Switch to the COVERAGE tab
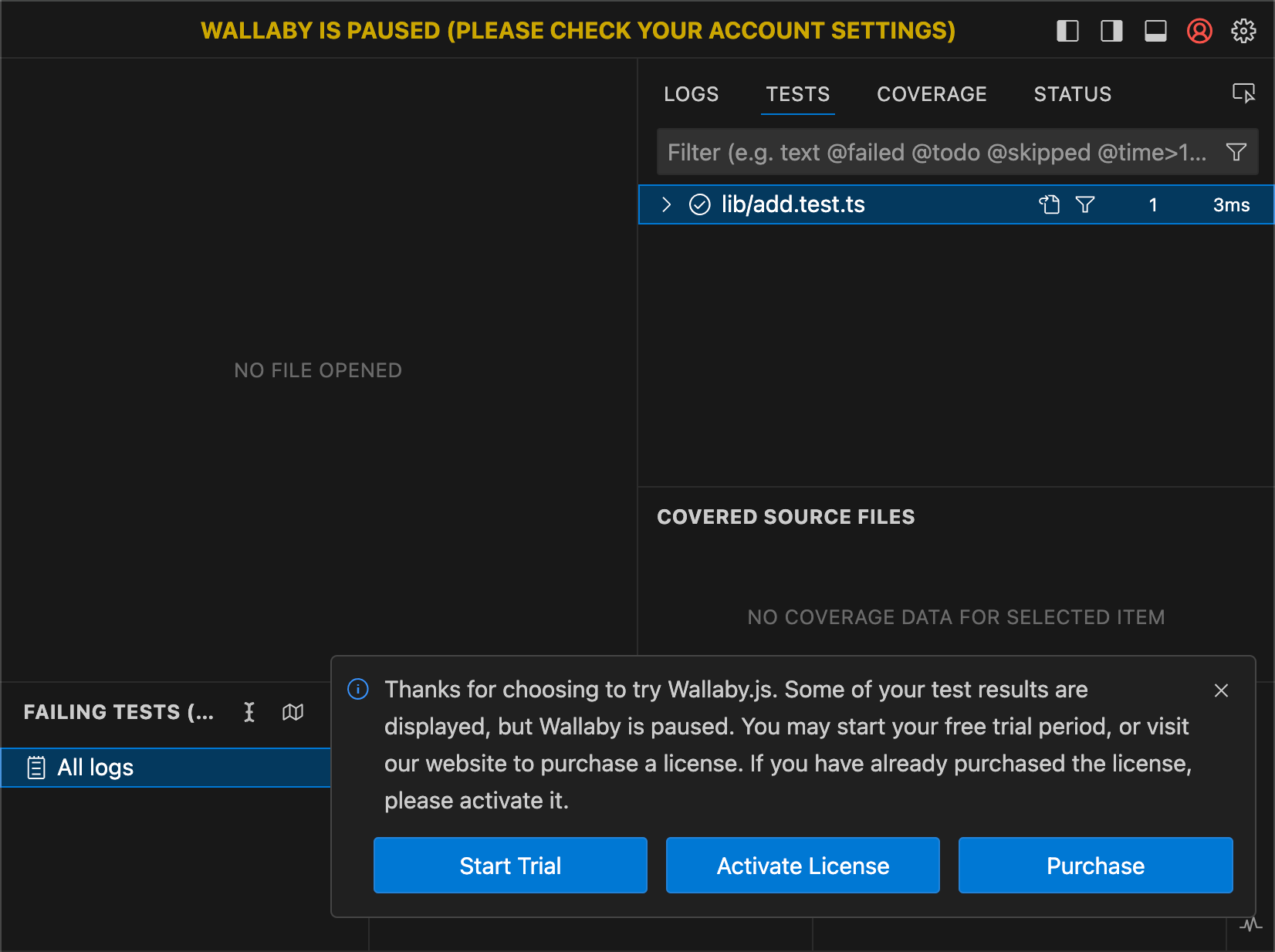1275x952 pixels. click(932, 94)
